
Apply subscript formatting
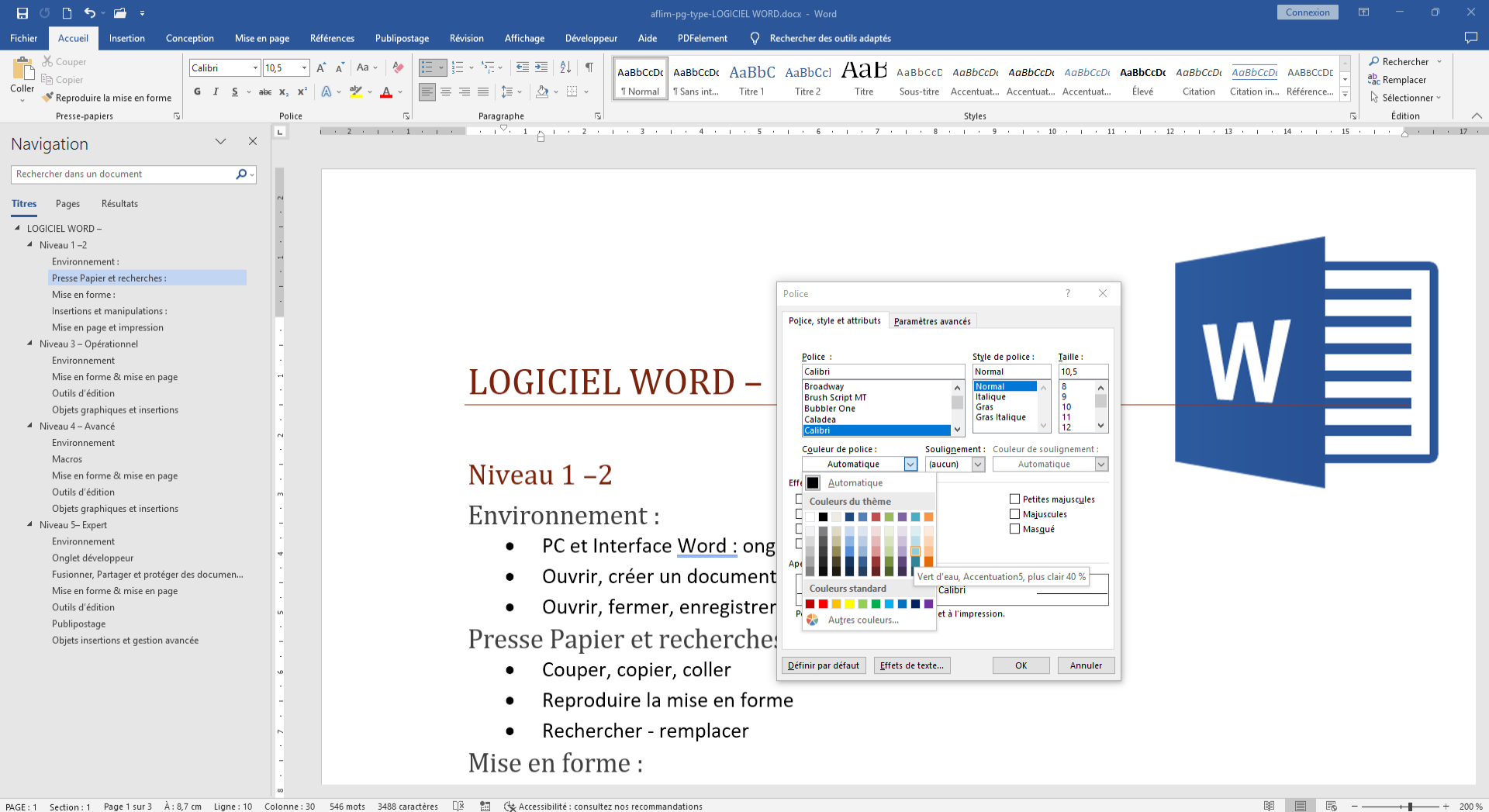point(284,92)
